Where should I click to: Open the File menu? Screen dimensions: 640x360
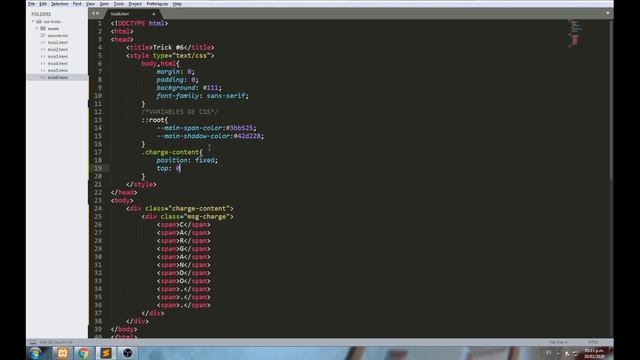pos(31,4)
